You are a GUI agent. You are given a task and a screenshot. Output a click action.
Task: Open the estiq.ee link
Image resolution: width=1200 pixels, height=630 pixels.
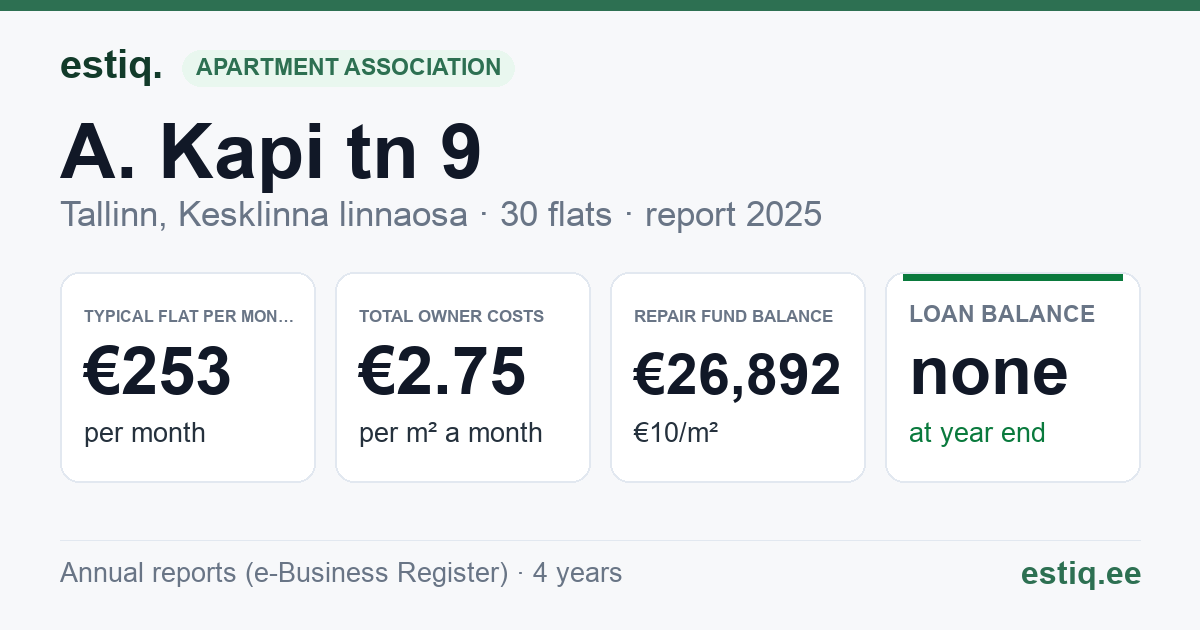coord(1081,573)
